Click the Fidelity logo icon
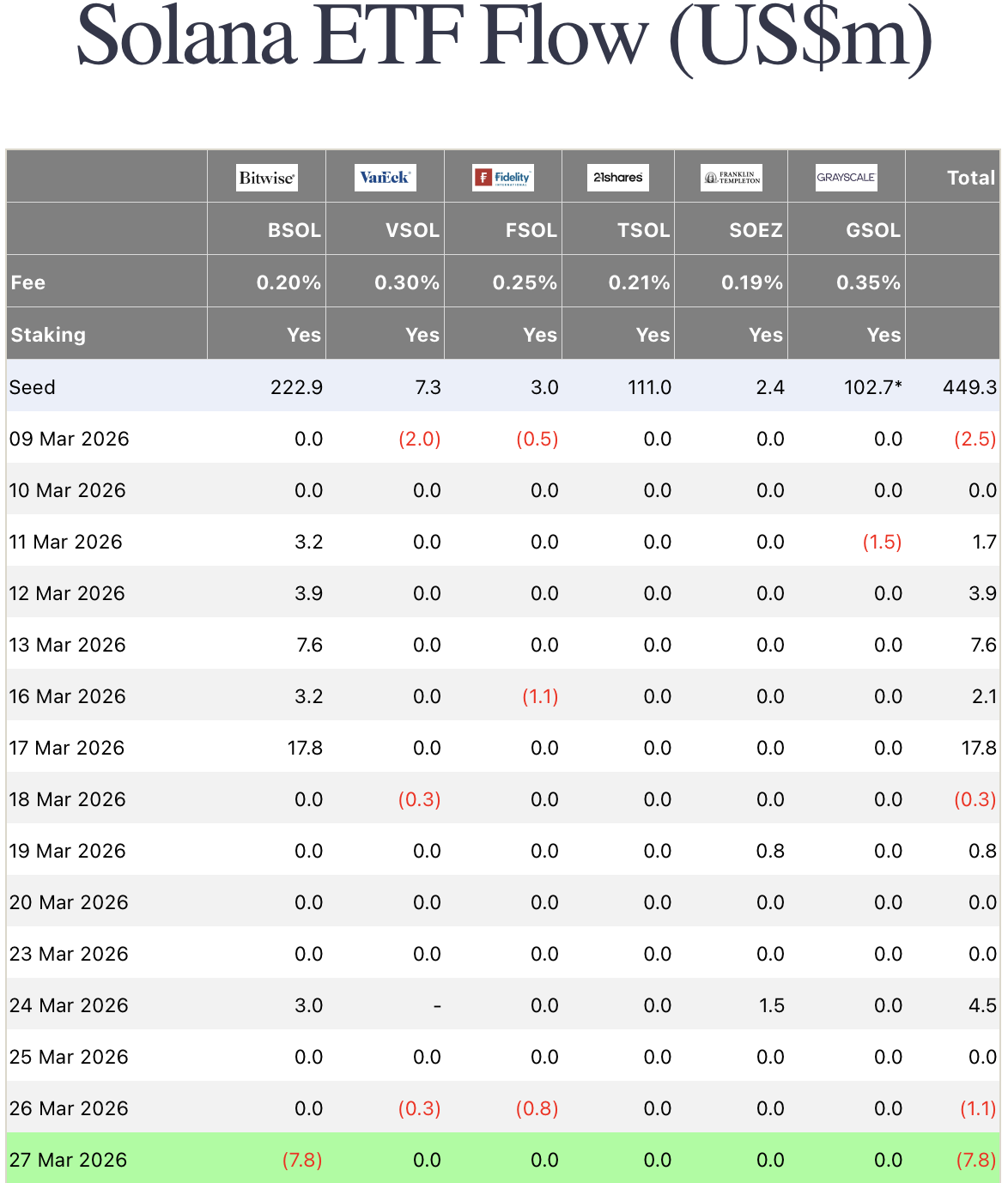The height and width of the screenshot is (1183, 1008). pyautogui.click(x=503, y=178)
